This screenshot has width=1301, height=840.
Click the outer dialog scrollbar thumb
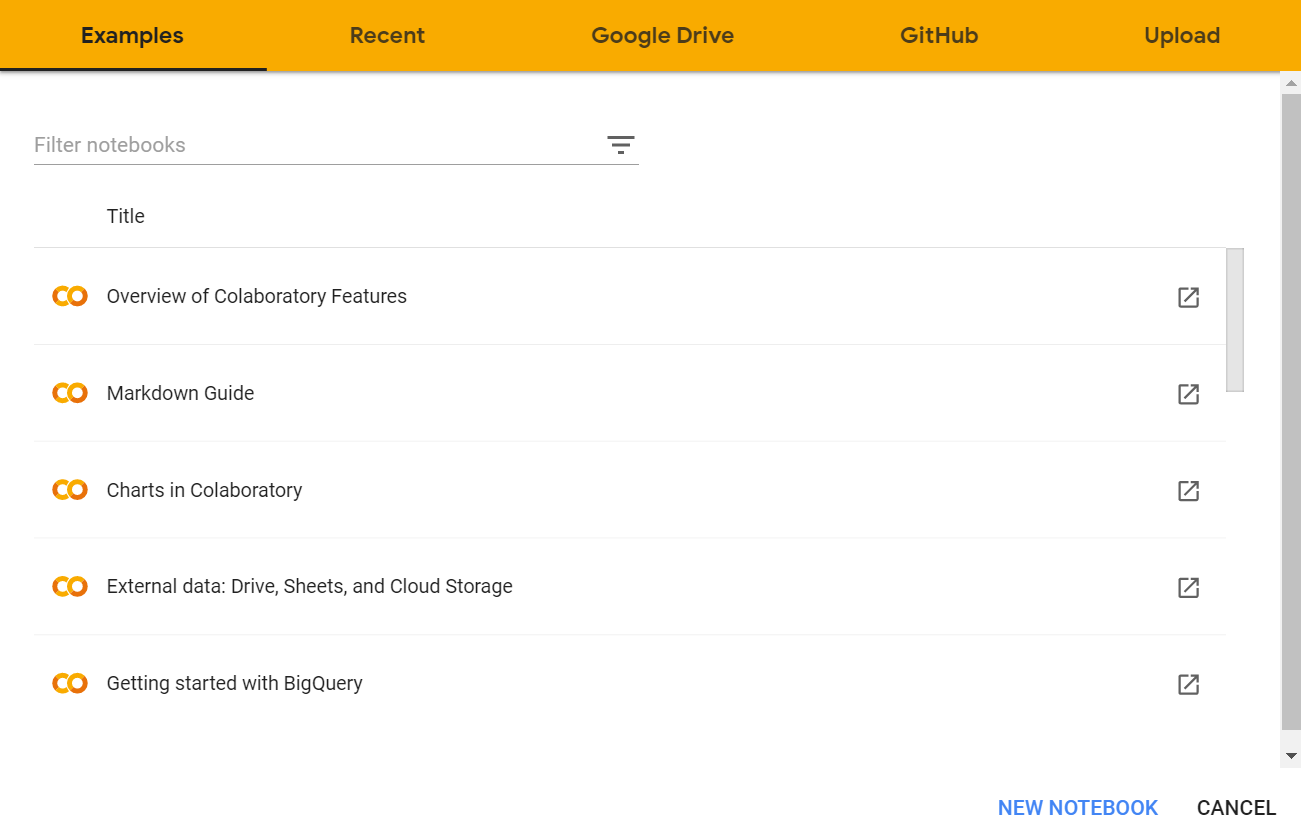1291,412
